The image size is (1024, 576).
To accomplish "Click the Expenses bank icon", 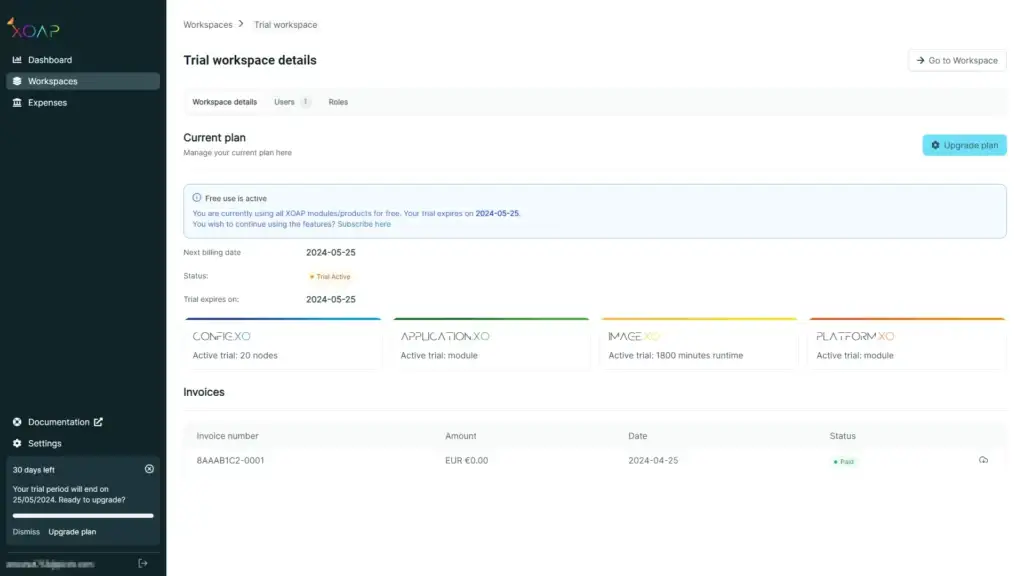I will click(17, 103).
